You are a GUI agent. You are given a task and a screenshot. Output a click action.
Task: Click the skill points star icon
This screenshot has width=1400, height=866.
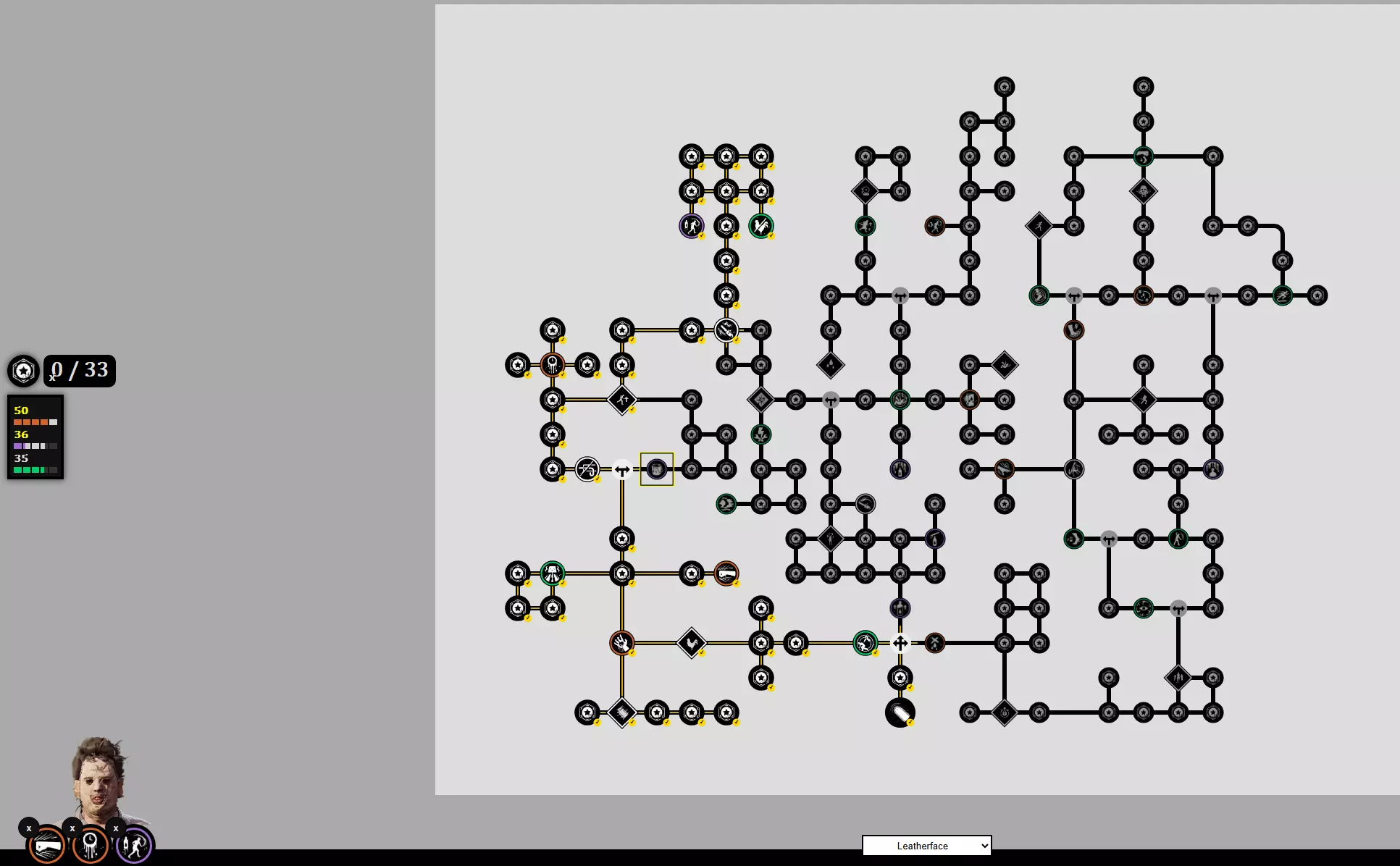coord(23,371)
